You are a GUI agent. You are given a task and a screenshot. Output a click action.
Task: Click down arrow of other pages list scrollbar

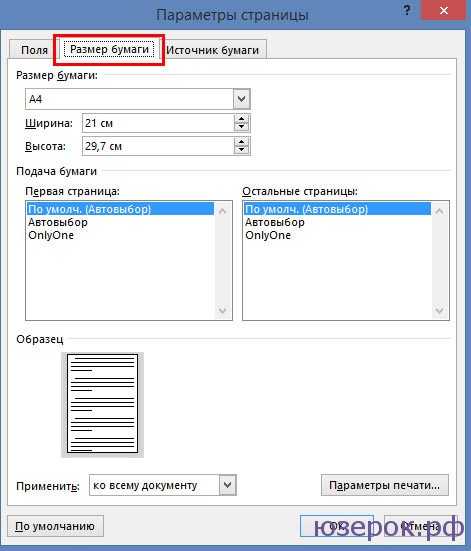(439, 310)
